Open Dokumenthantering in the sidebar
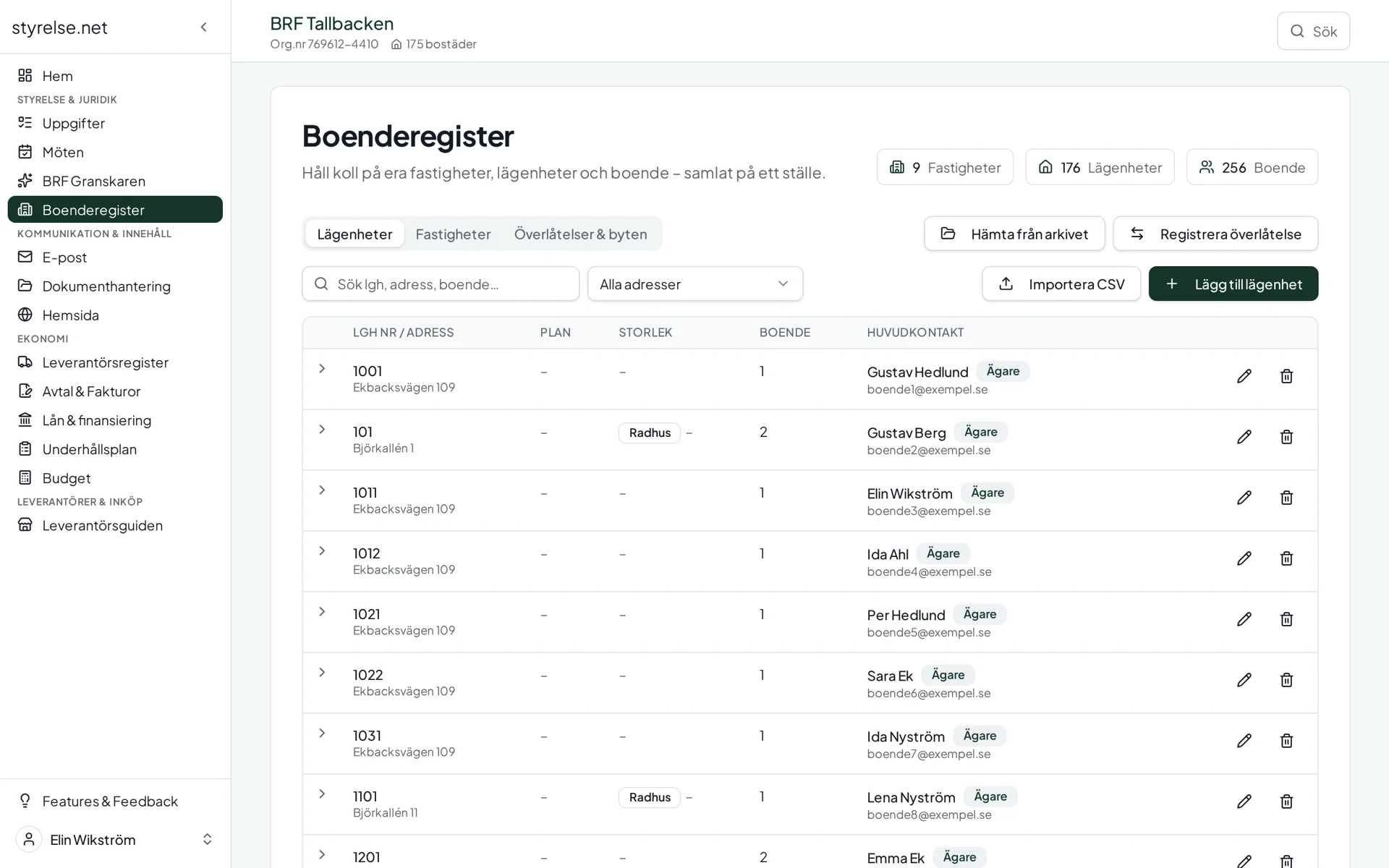 coord(115,286)
